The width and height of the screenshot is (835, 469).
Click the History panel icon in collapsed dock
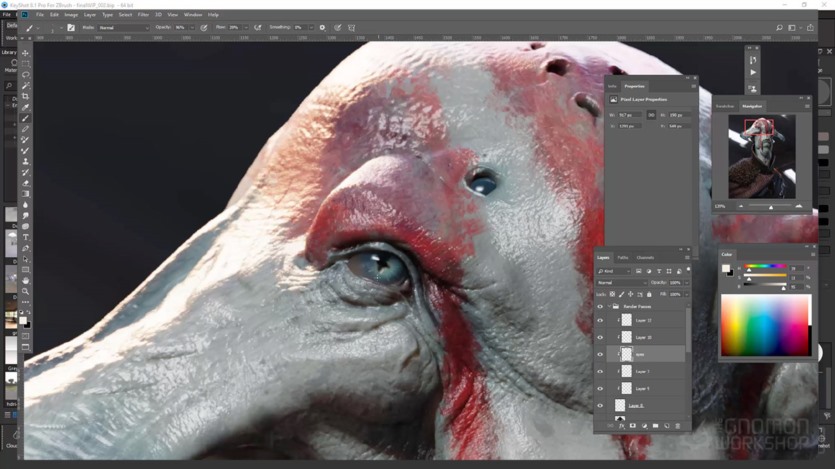point(752,60)
